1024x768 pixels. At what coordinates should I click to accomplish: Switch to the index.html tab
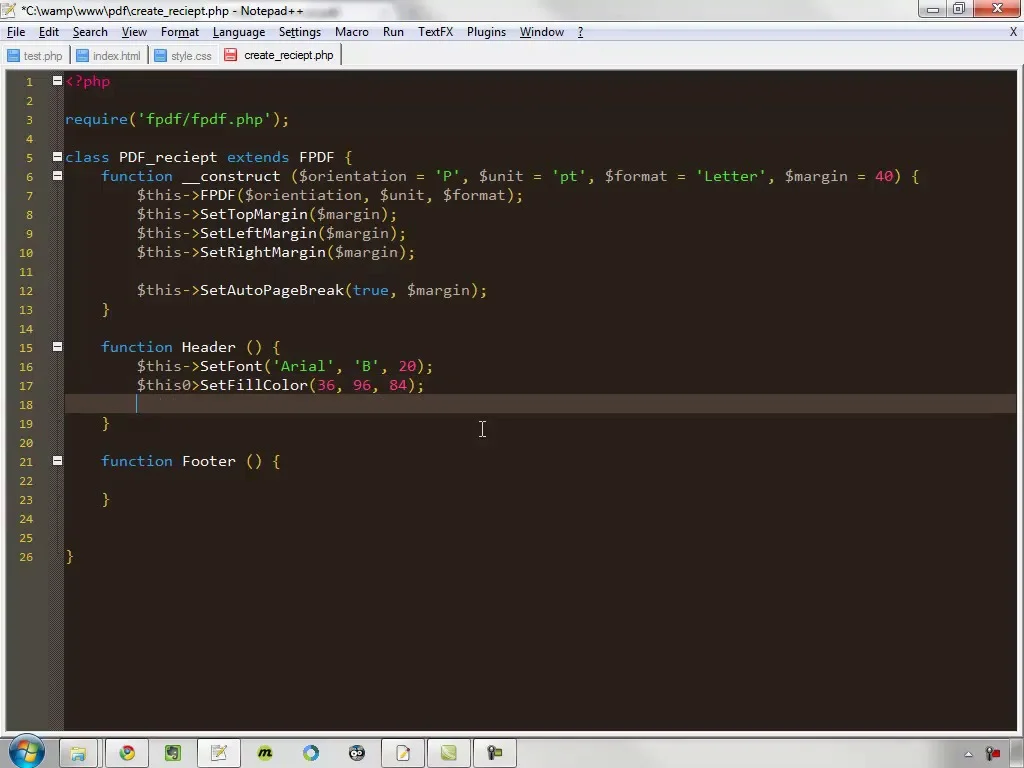[109, 56]
